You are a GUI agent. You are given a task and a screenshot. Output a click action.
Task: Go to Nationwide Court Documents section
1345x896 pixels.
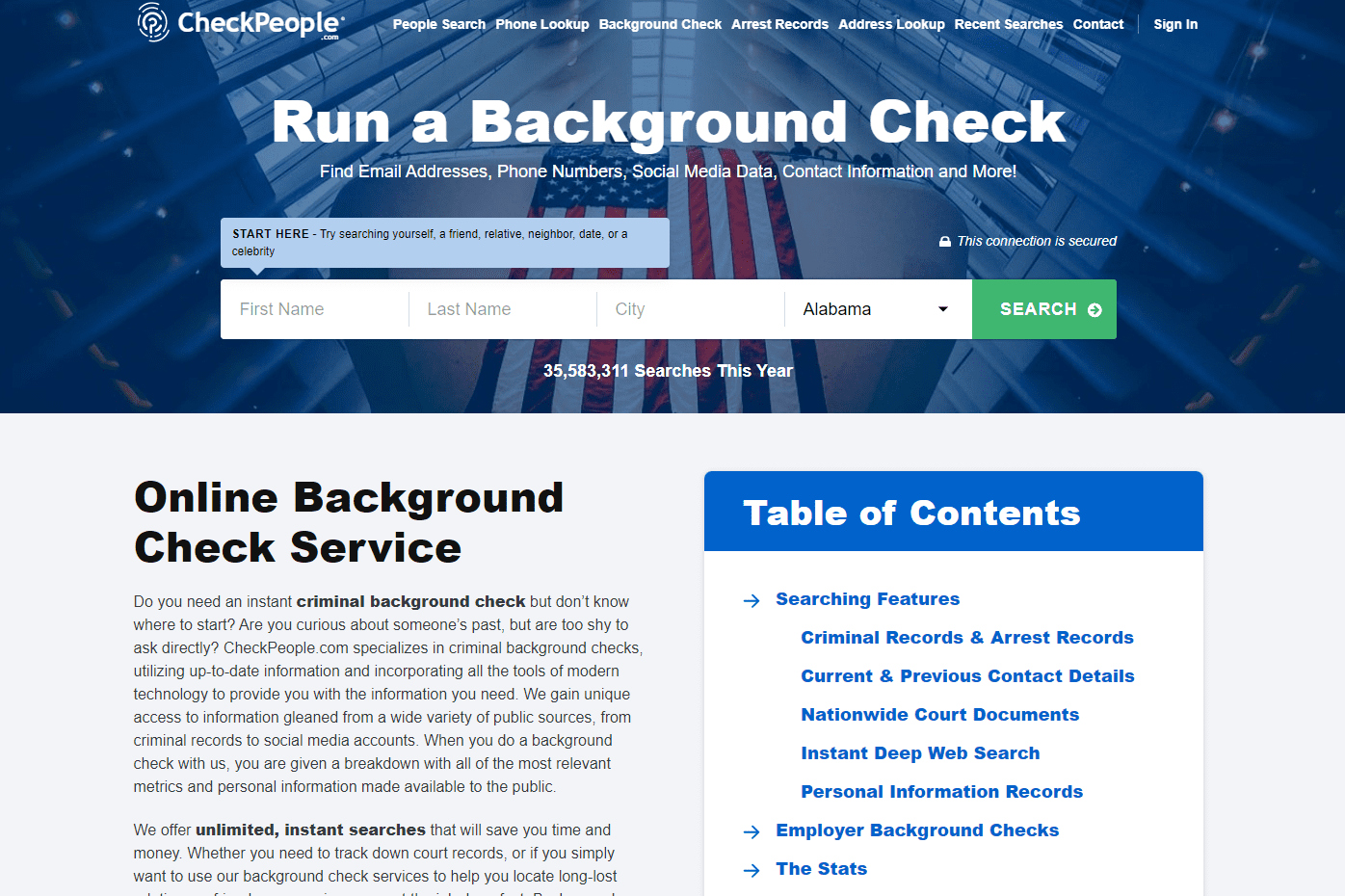[940, 715]
